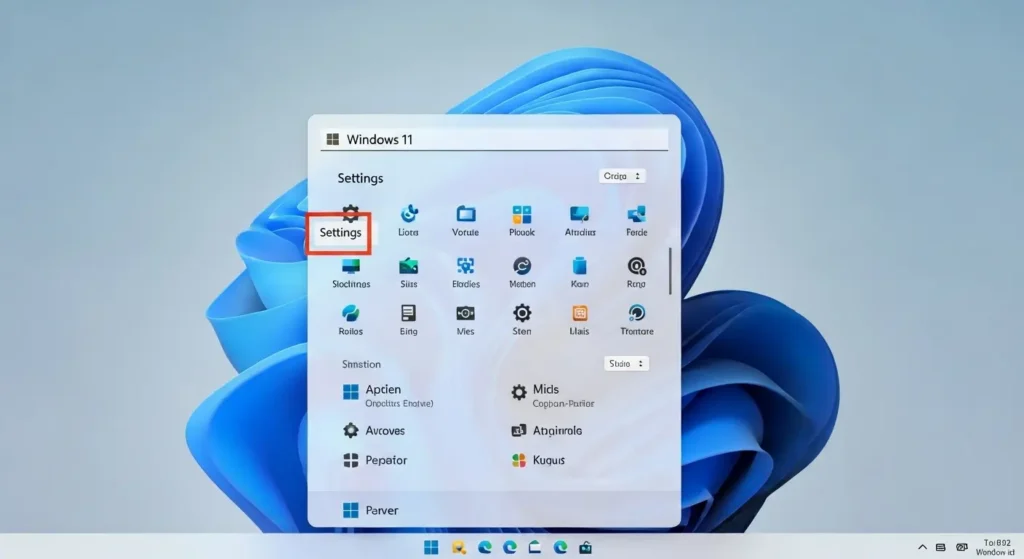
Task: Open the Siiss green icon
Action: [409, 266]
